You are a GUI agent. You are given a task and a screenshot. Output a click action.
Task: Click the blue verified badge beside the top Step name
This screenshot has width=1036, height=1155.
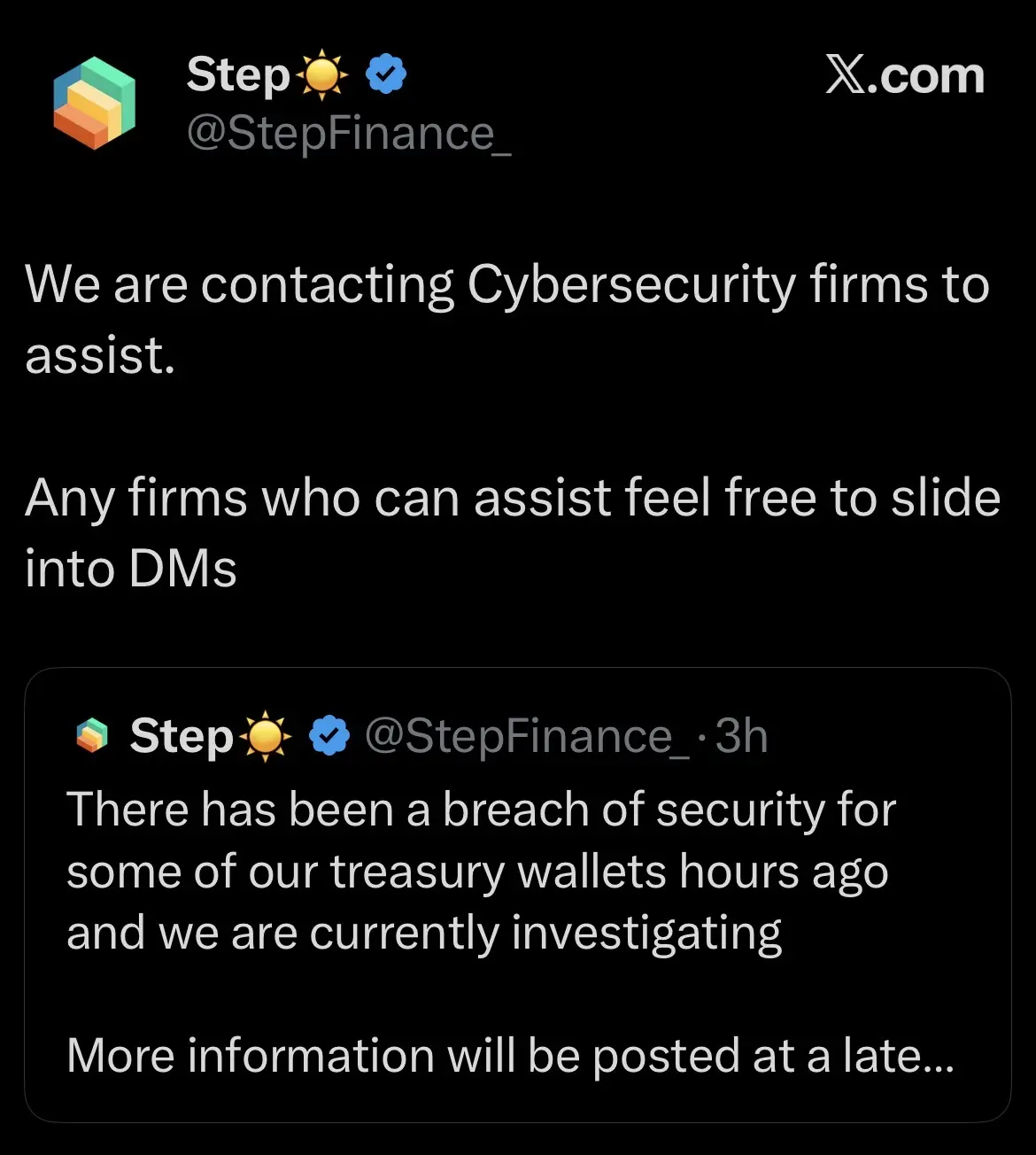(386, 74)
